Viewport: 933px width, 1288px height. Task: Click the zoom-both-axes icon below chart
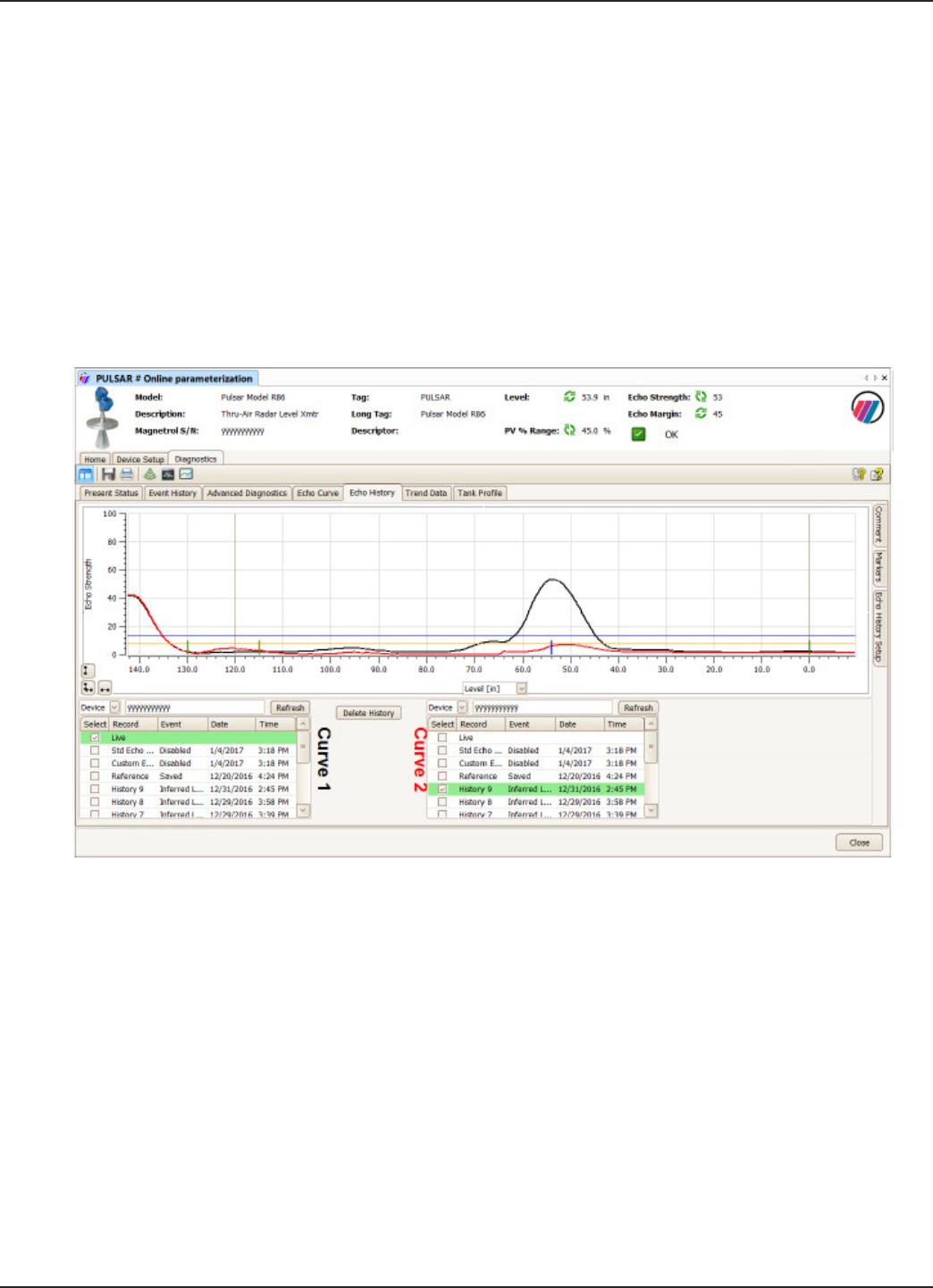pyautogui.click(x=88, y=688)
